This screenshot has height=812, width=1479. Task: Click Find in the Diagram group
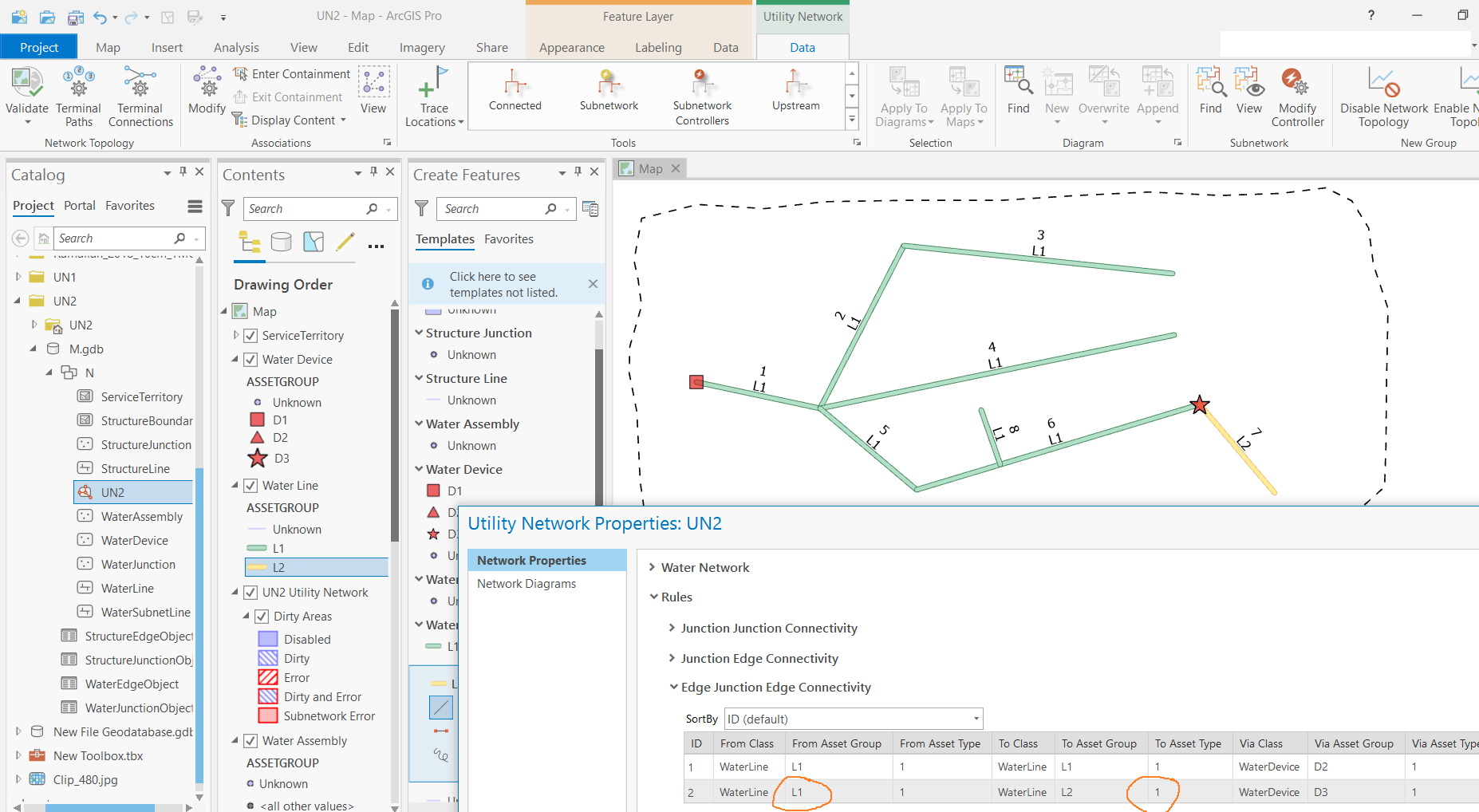(1018, 91)
